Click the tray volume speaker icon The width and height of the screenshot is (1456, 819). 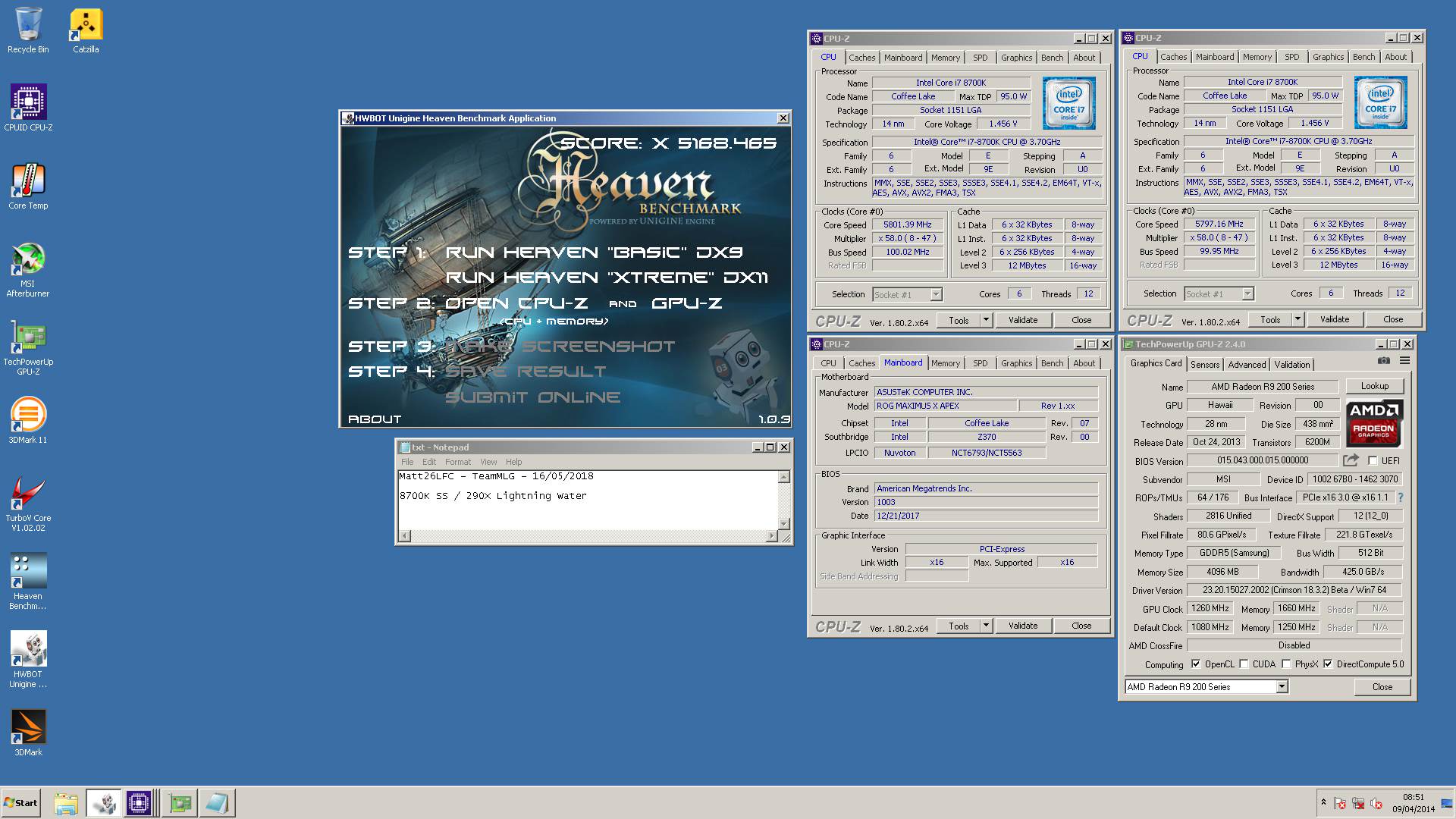point(1376,803)
